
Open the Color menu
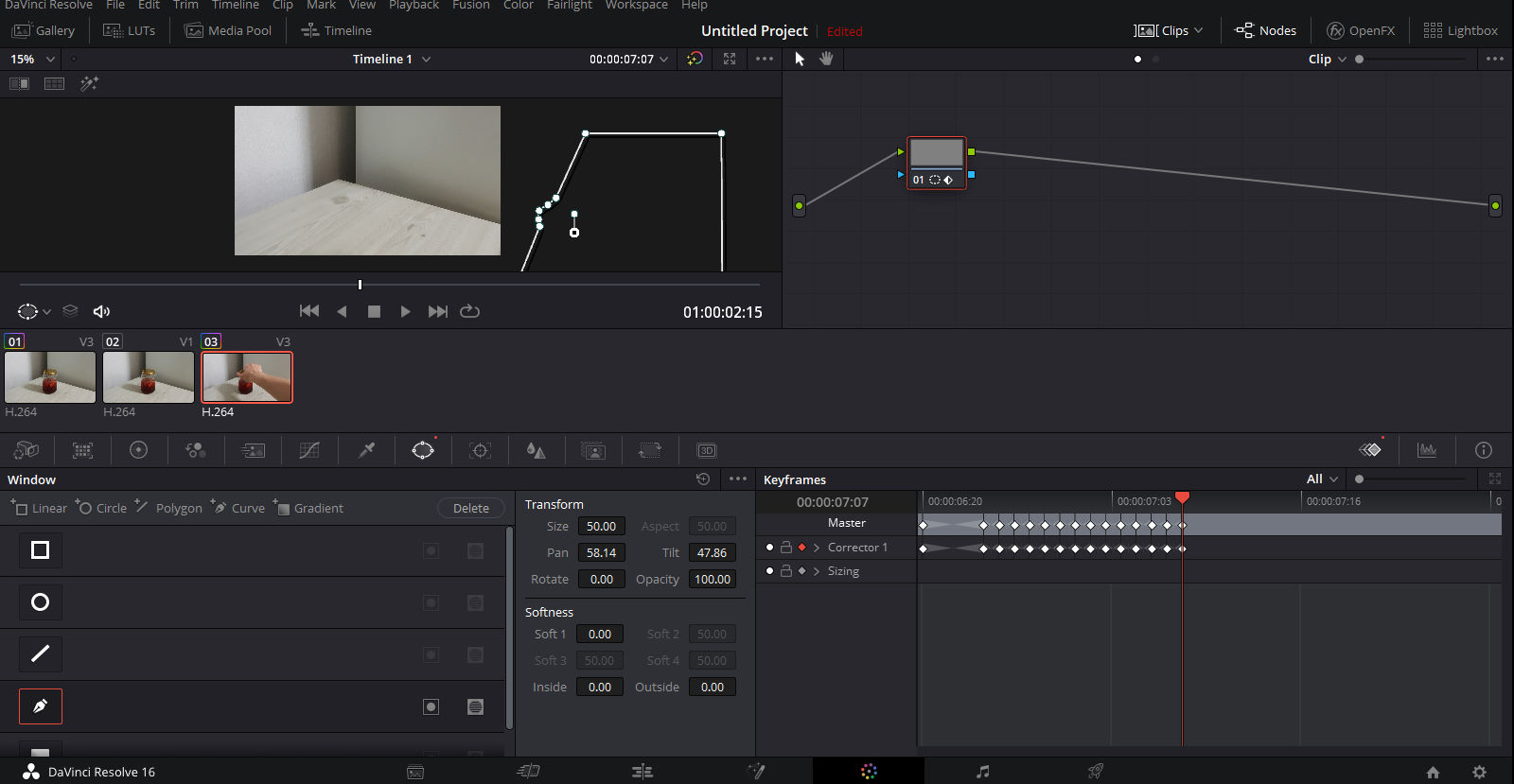[519, 5]
